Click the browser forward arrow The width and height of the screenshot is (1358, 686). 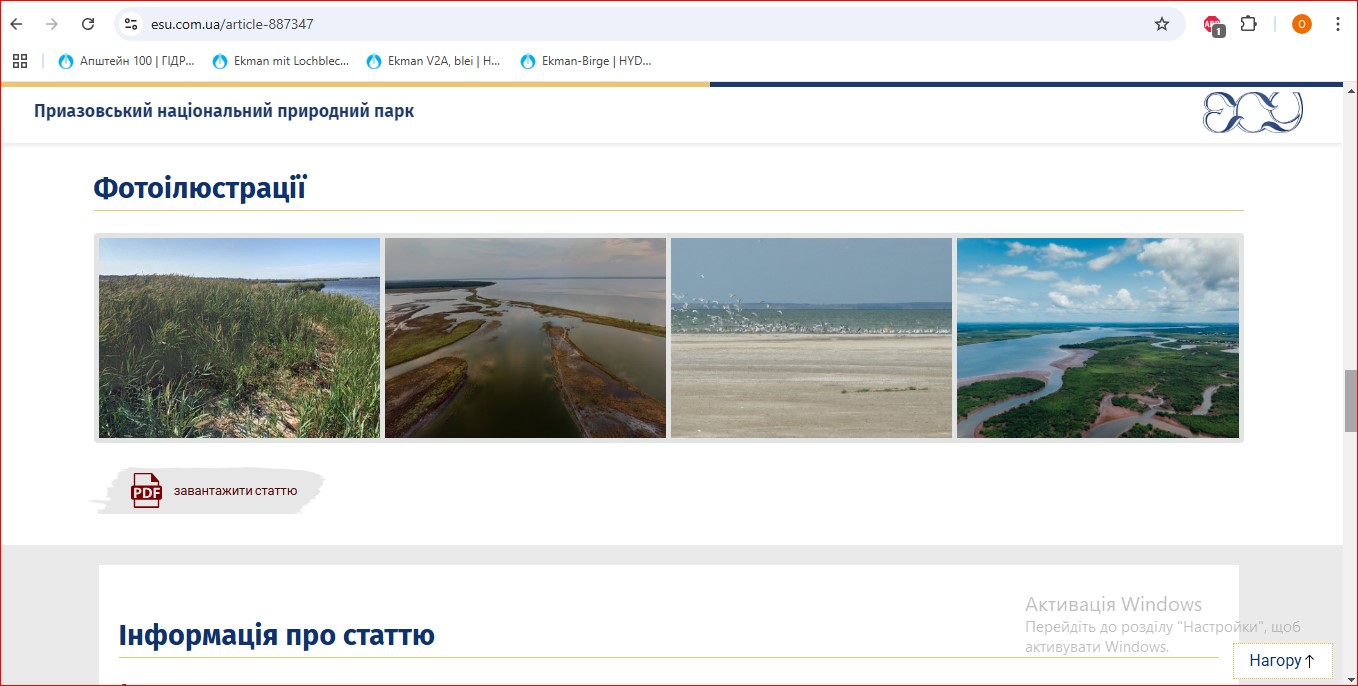click(x=52, y=24)
